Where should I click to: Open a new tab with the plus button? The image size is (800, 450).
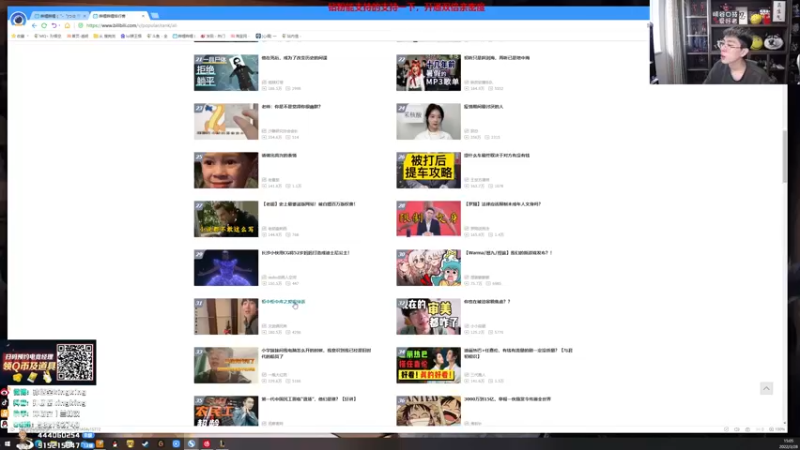click(155, 16)
